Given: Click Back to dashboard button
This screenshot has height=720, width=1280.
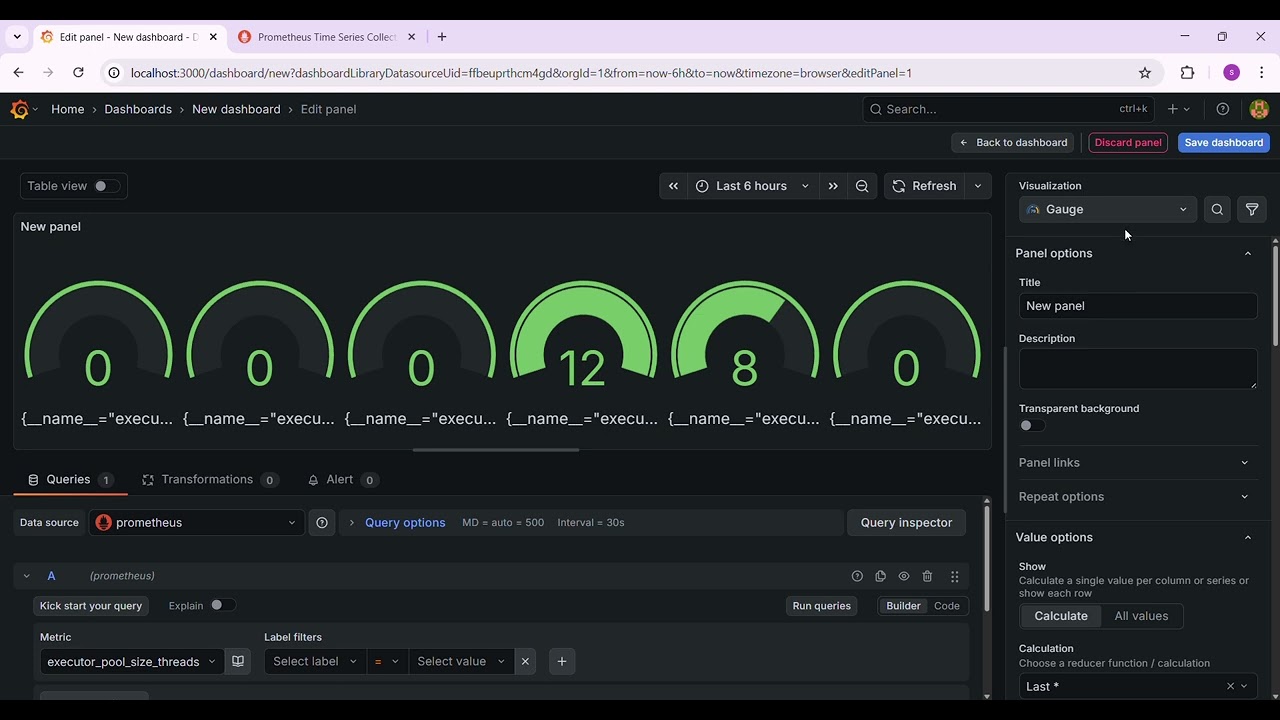Looking at the screenshot, I should pyautogui.click(x=1013, y=142).
